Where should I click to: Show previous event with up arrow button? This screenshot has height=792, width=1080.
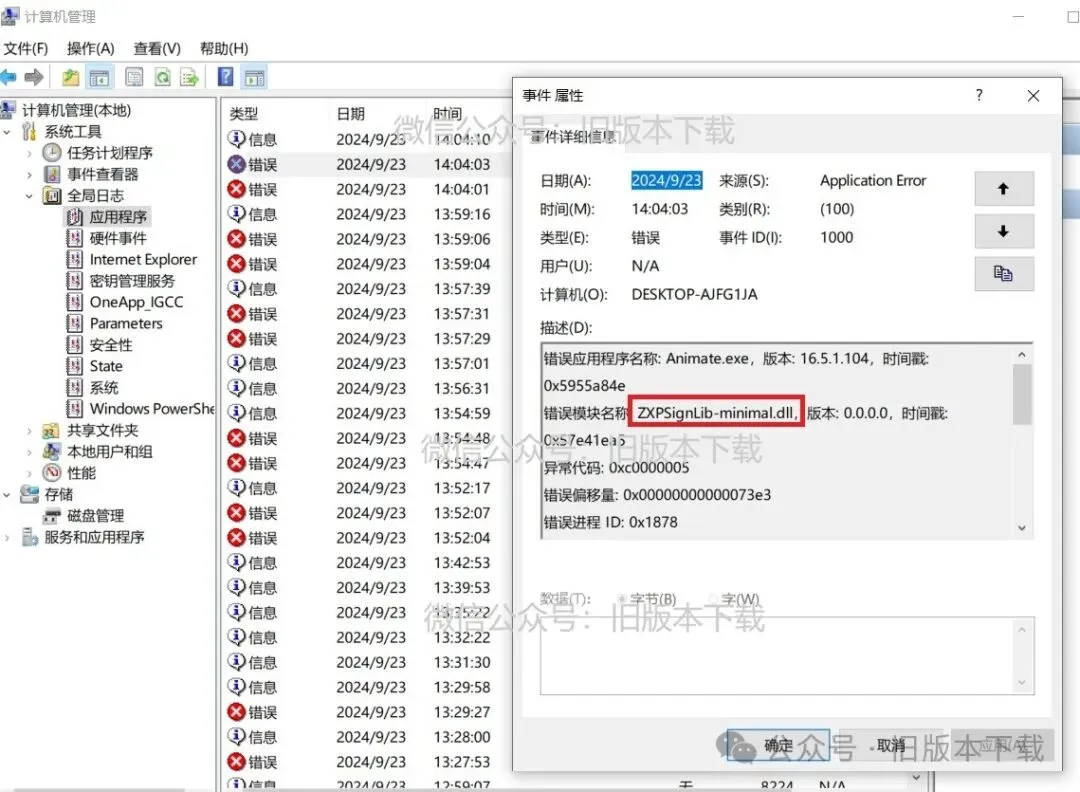click(1004, 188)
